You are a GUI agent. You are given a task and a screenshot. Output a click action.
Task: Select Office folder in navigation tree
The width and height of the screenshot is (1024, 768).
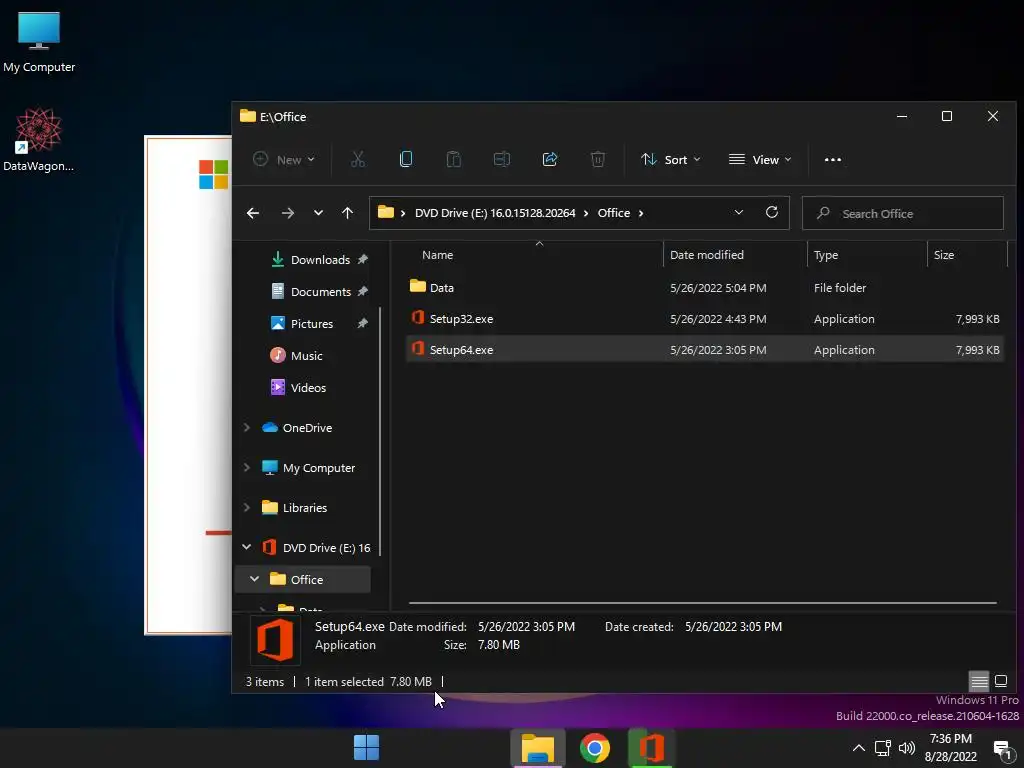pyautogui.click(x=306, y=579)
